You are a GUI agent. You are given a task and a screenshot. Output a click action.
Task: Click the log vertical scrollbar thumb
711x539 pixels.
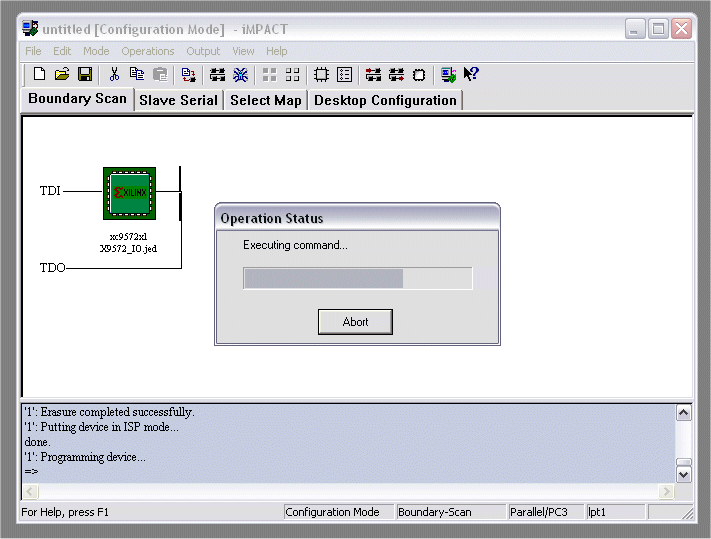(684, 462)
